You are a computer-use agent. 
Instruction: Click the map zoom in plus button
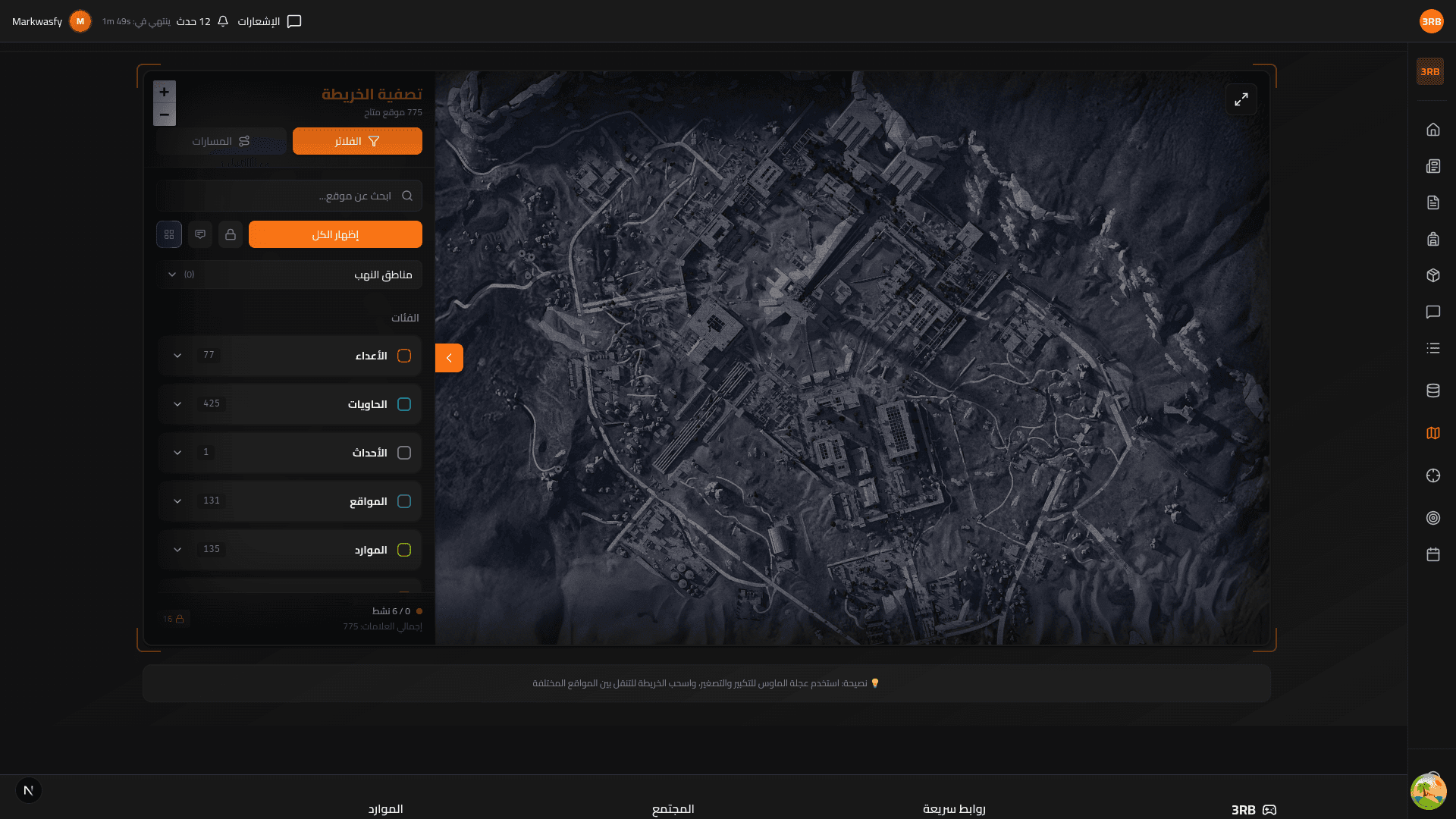165,92
